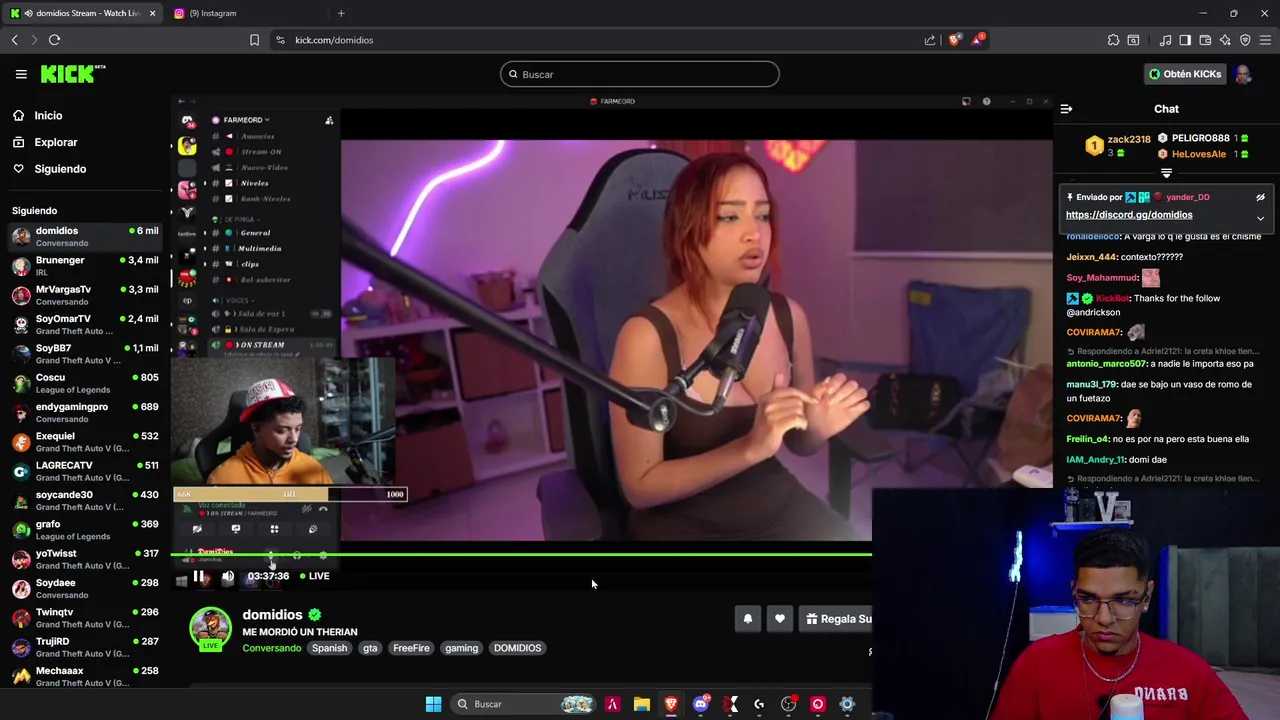Open SoyOmarTV channel in sidebar

85,324
